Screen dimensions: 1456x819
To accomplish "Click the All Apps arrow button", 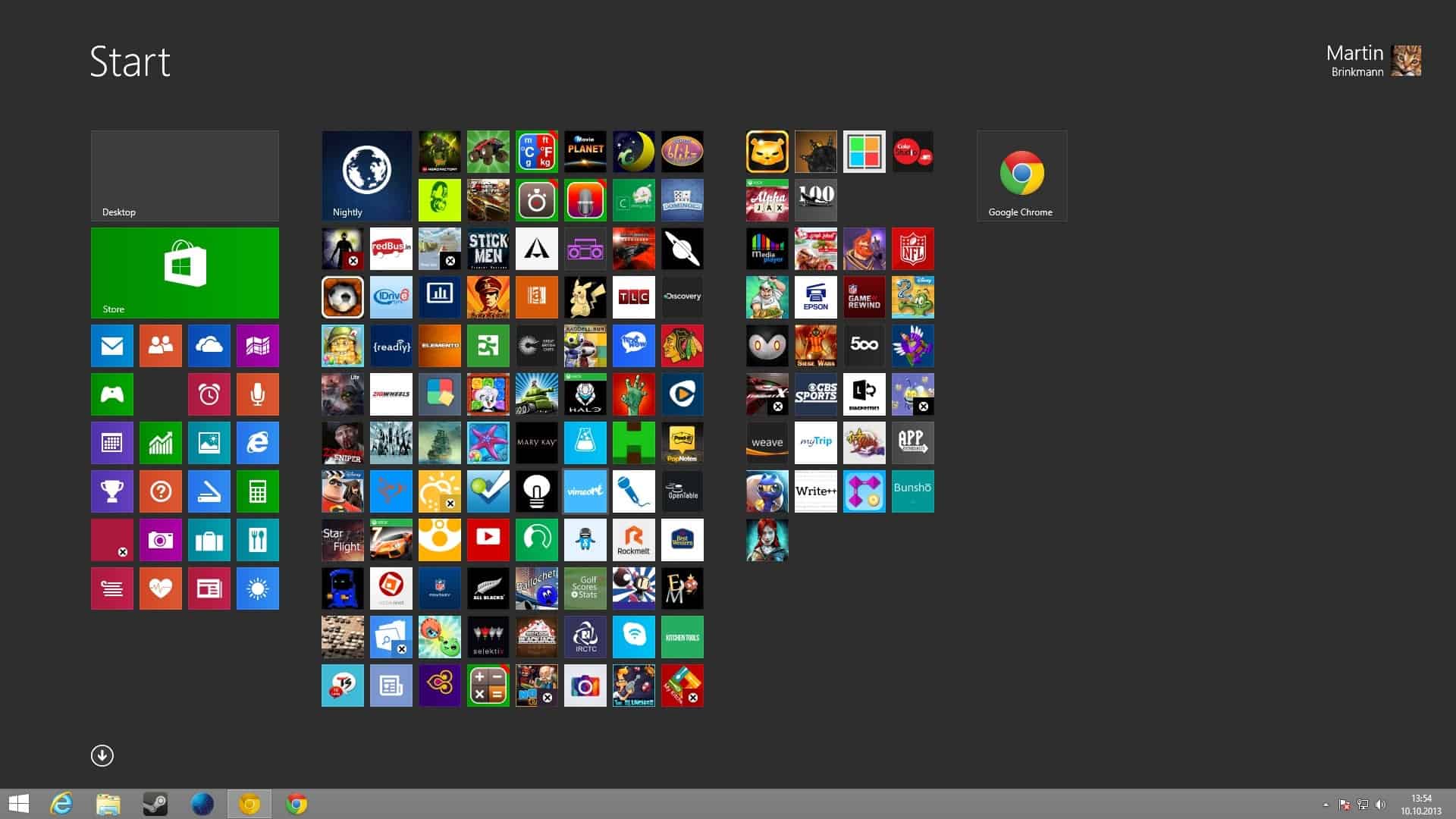I will [x=102, y=755].
